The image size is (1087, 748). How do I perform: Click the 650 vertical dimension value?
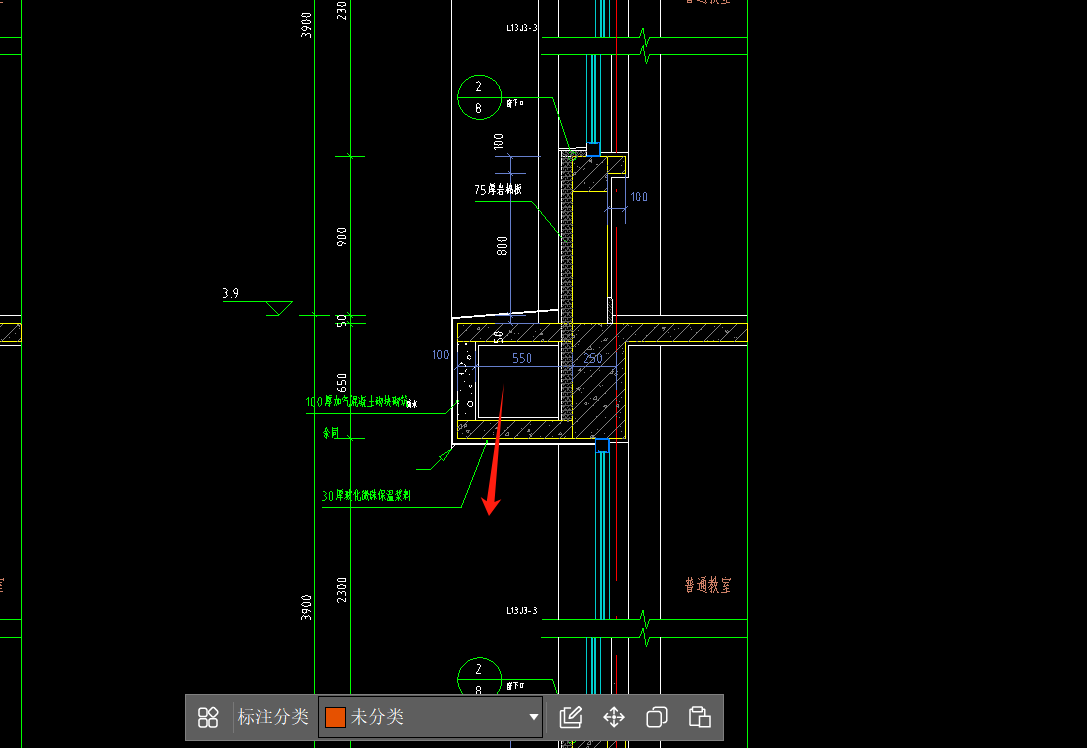pos(341,383)
